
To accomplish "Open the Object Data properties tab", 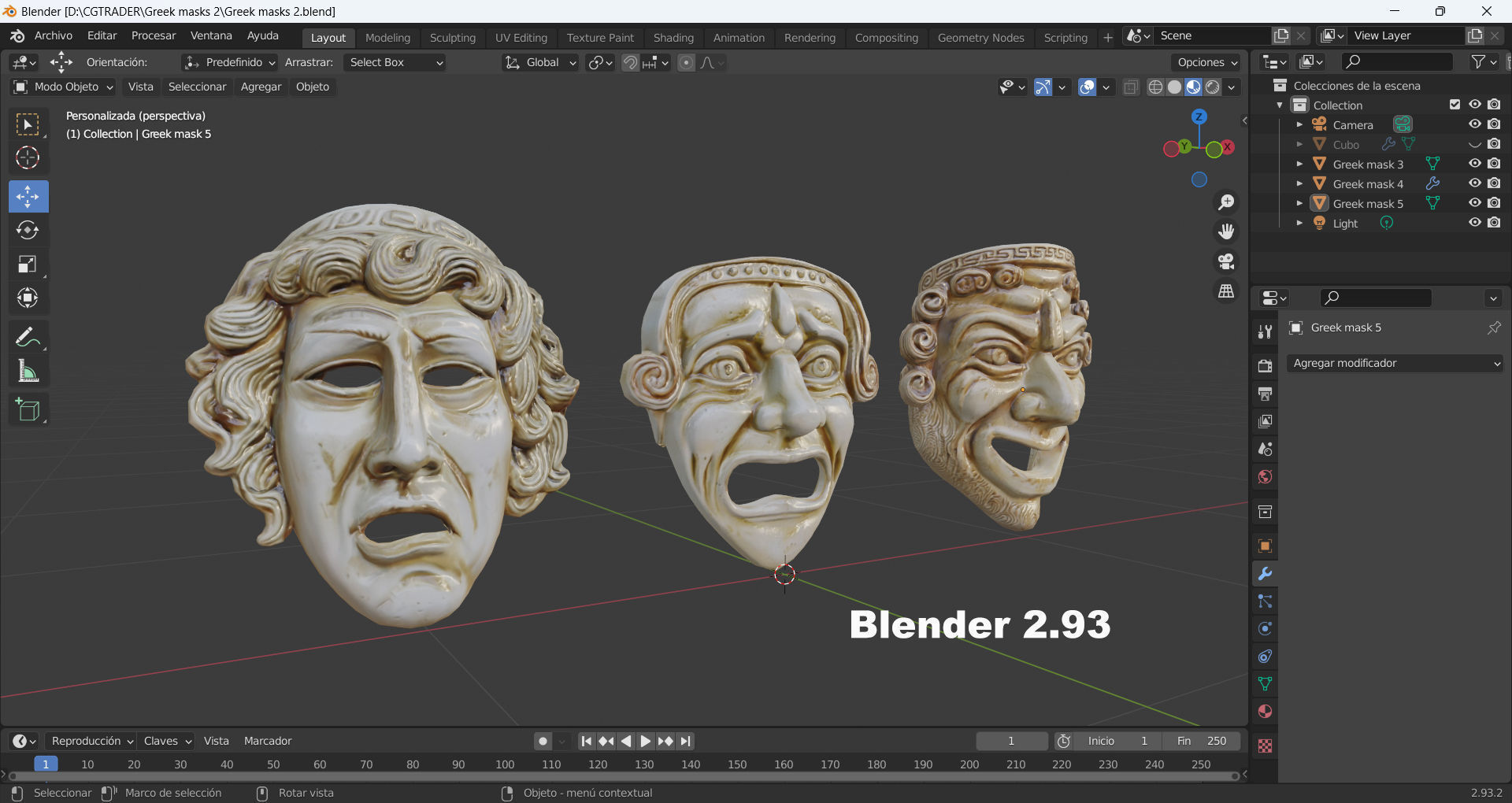I will pos(1265,684).
